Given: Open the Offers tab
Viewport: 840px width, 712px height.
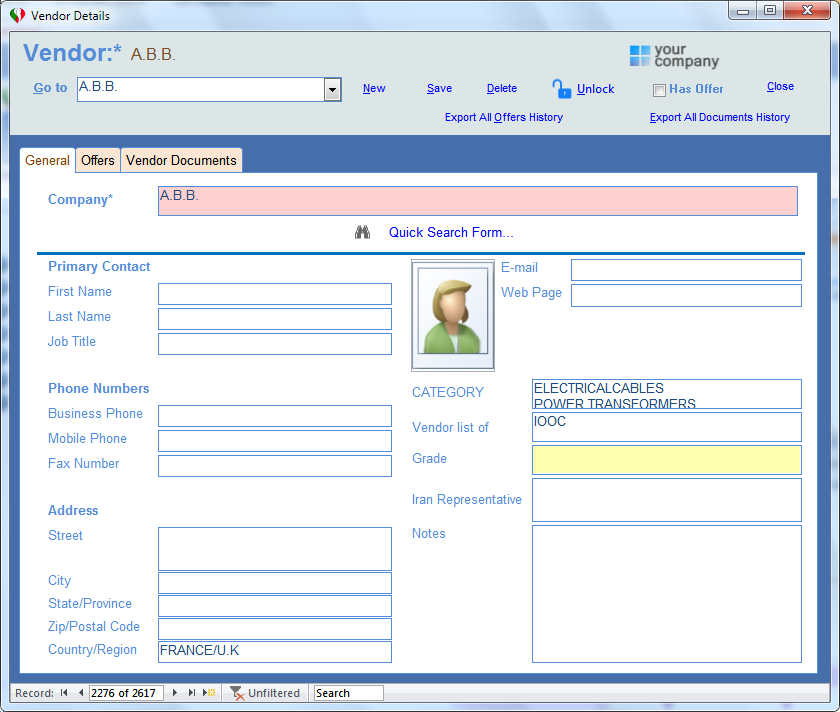Looking at the screenshot, I should tap(98, 161).
